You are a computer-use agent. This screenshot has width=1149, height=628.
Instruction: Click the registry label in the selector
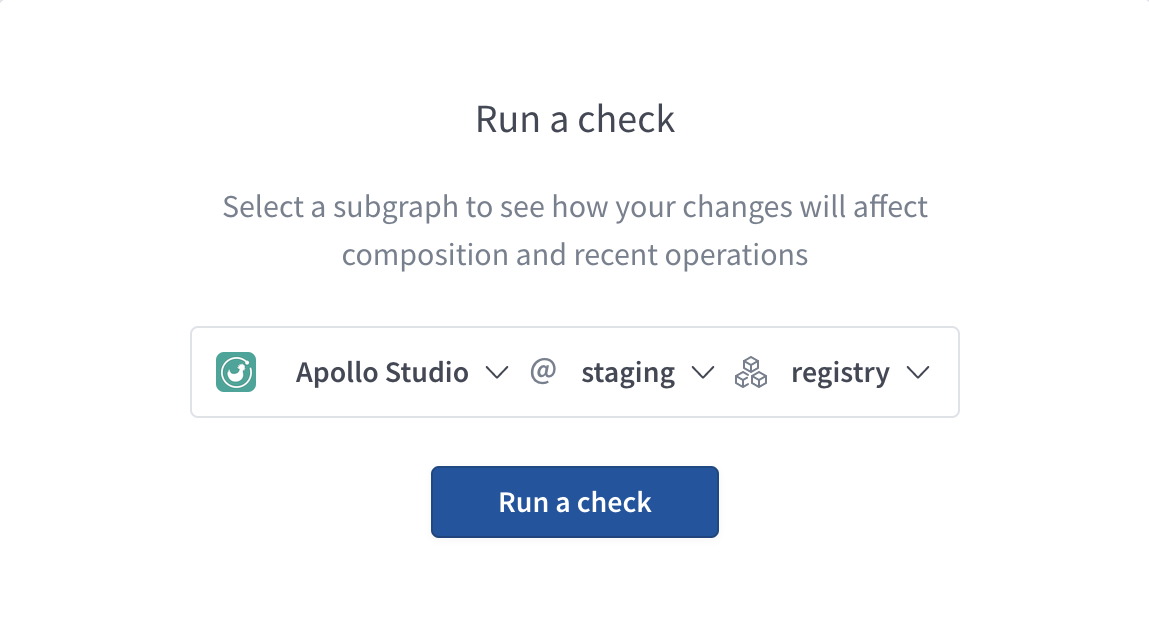[x=840, y=371]
